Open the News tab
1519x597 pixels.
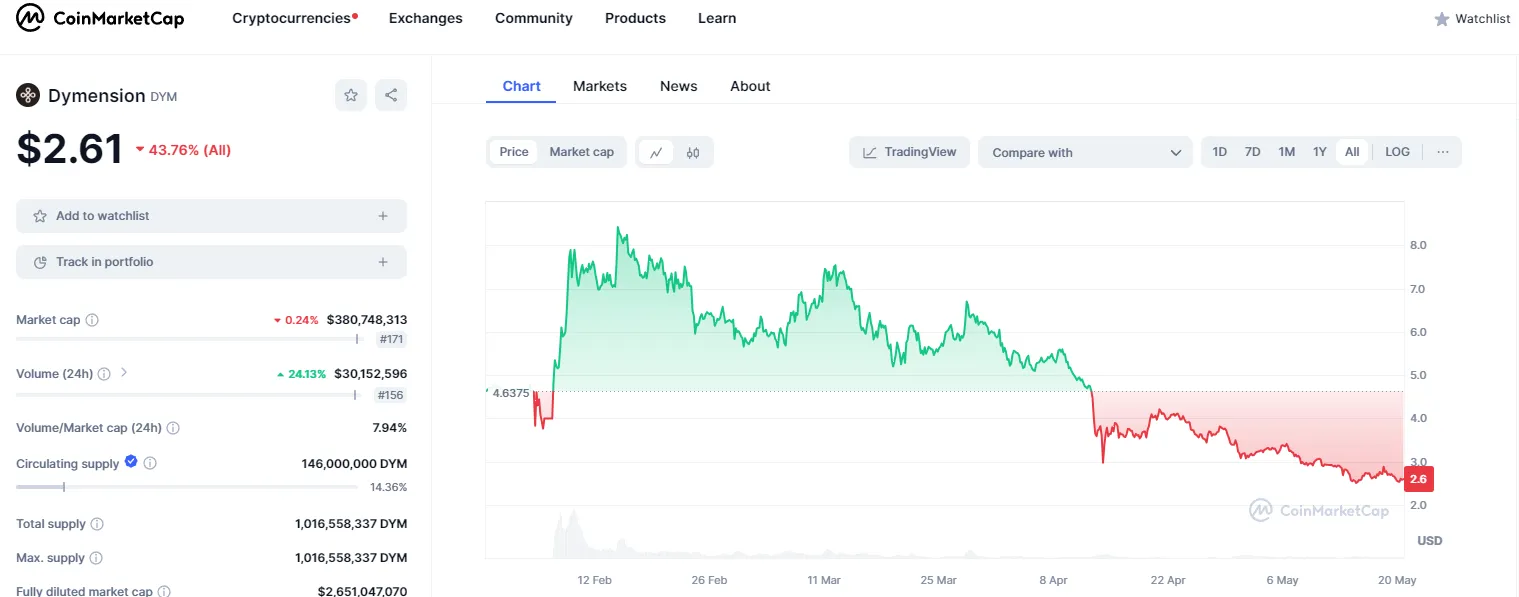678,86
